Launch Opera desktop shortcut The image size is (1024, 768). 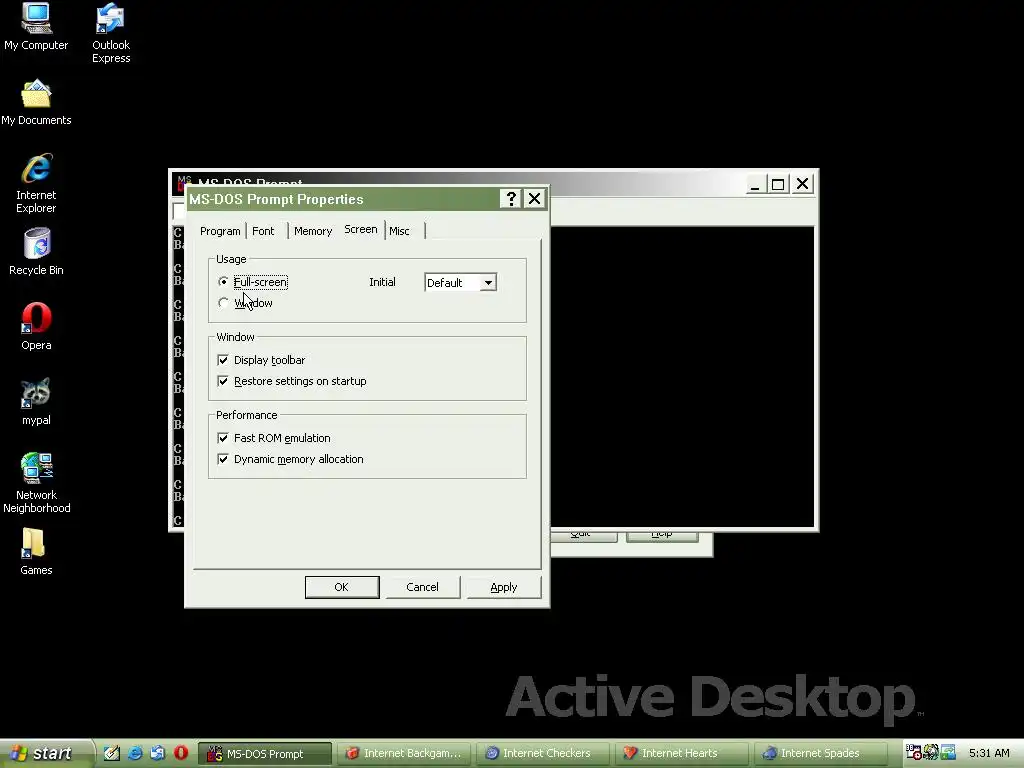pos(36,327)
